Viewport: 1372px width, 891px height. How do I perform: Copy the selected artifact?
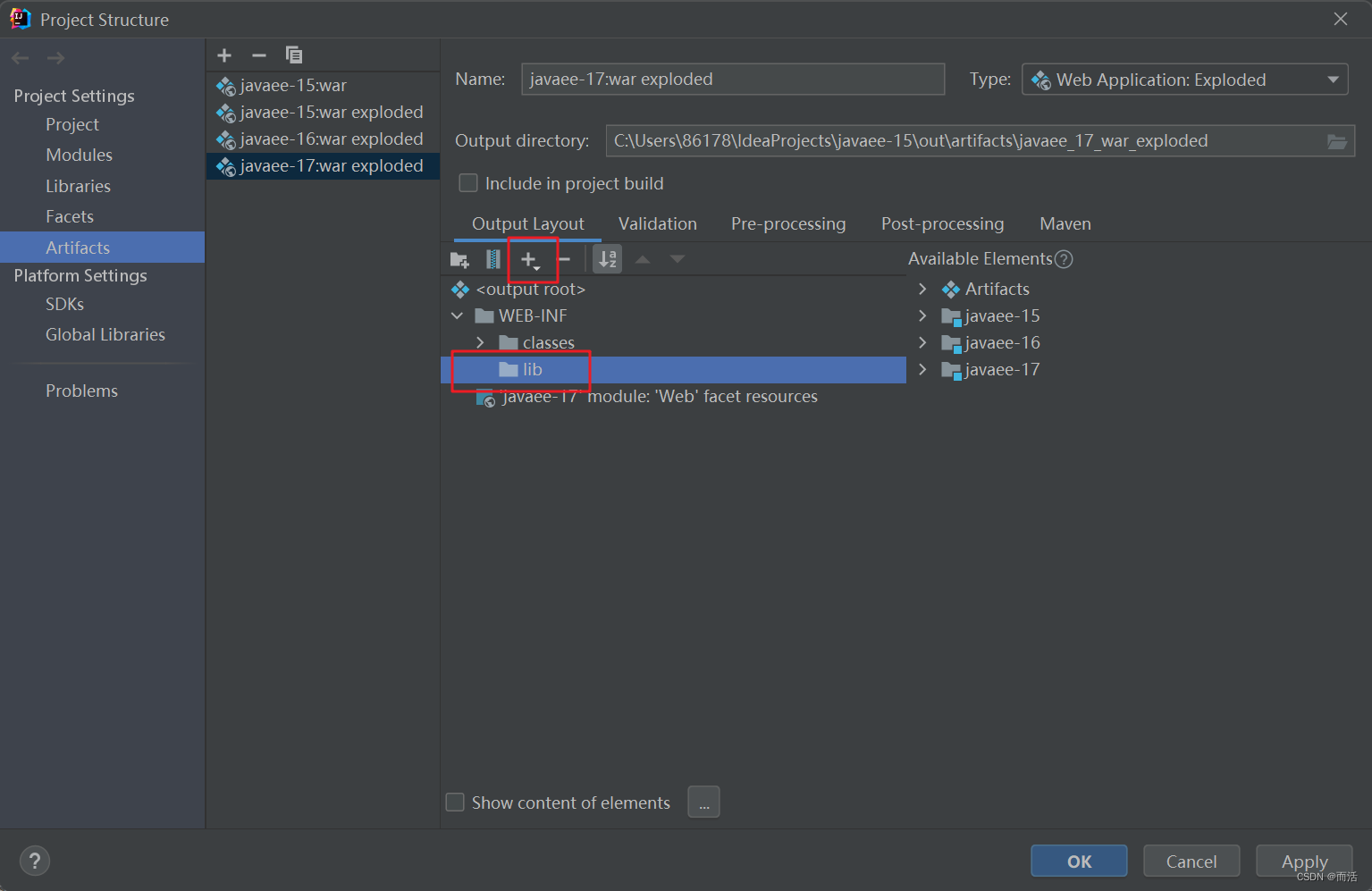[x=293, y=55]
